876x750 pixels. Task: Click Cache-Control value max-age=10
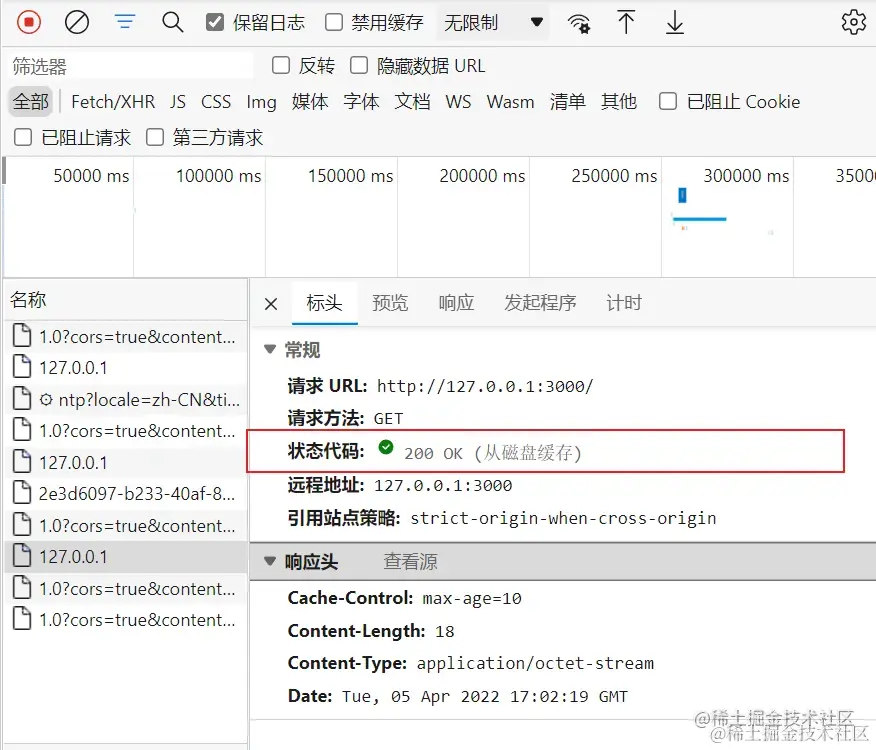472,599
